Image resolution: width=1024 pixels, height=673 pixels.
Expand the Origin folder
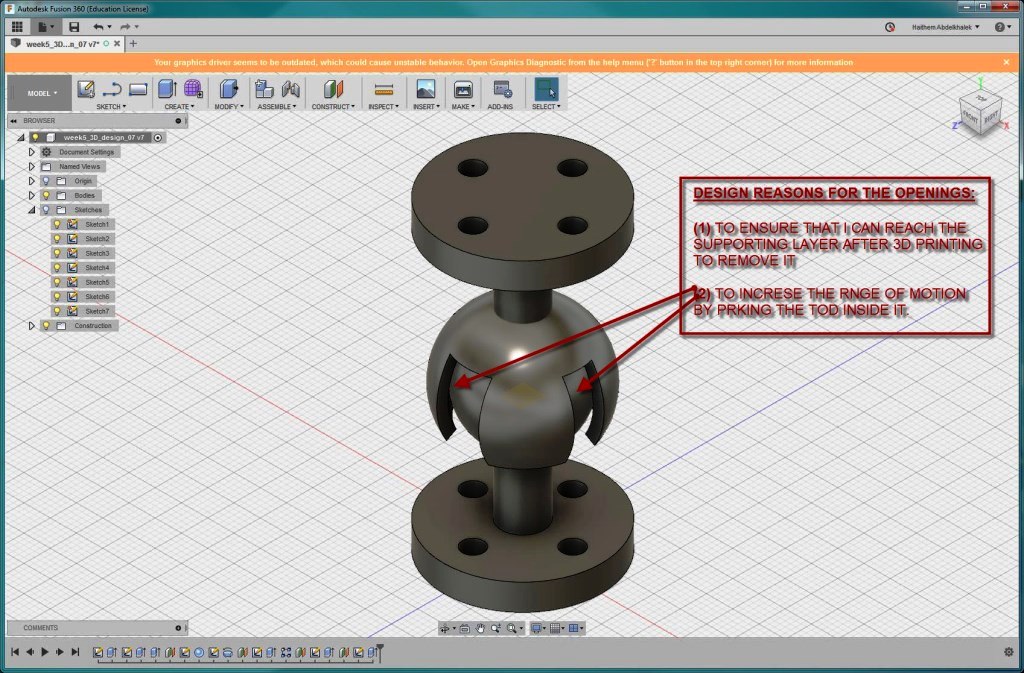click(31, 181)
